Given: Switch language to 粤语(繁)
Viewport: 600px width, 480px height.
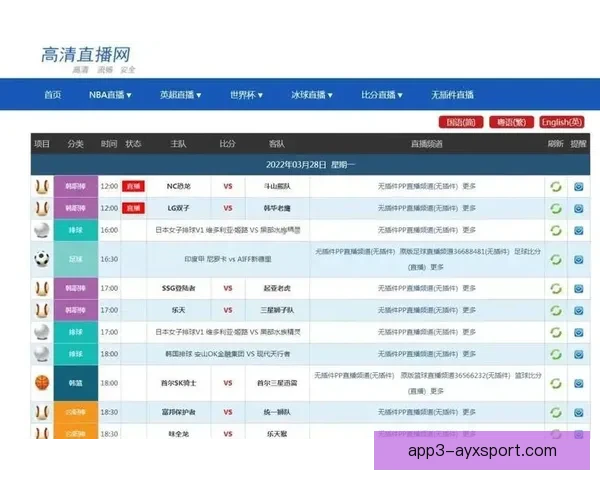Looking at the screenshot, I should click(511, 122).
